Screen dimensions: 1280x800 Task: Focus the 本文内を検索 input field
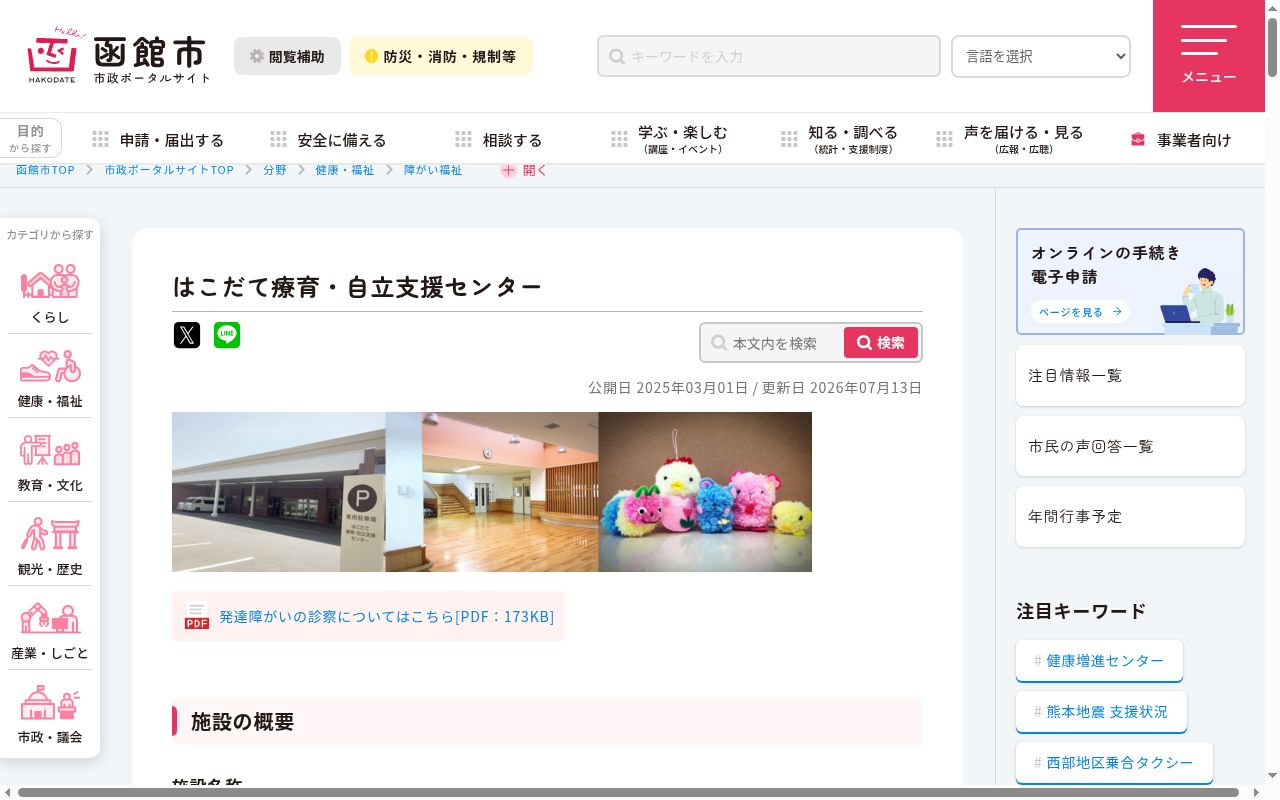[x=774, y=342]
